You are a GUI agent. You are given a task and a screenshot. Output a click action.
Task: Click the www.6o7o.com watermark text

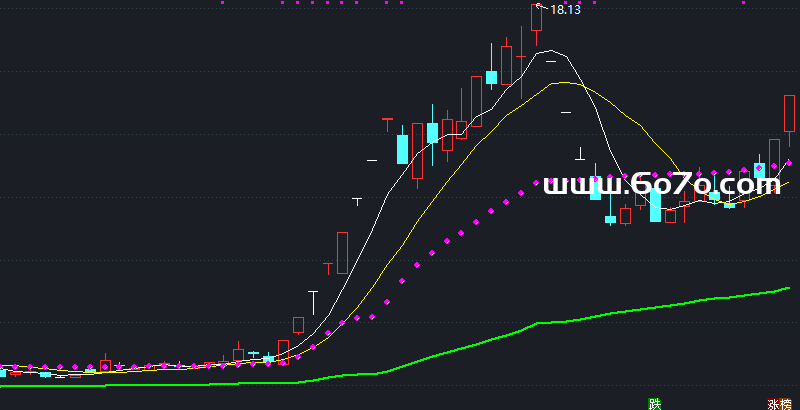pos(661,184)
